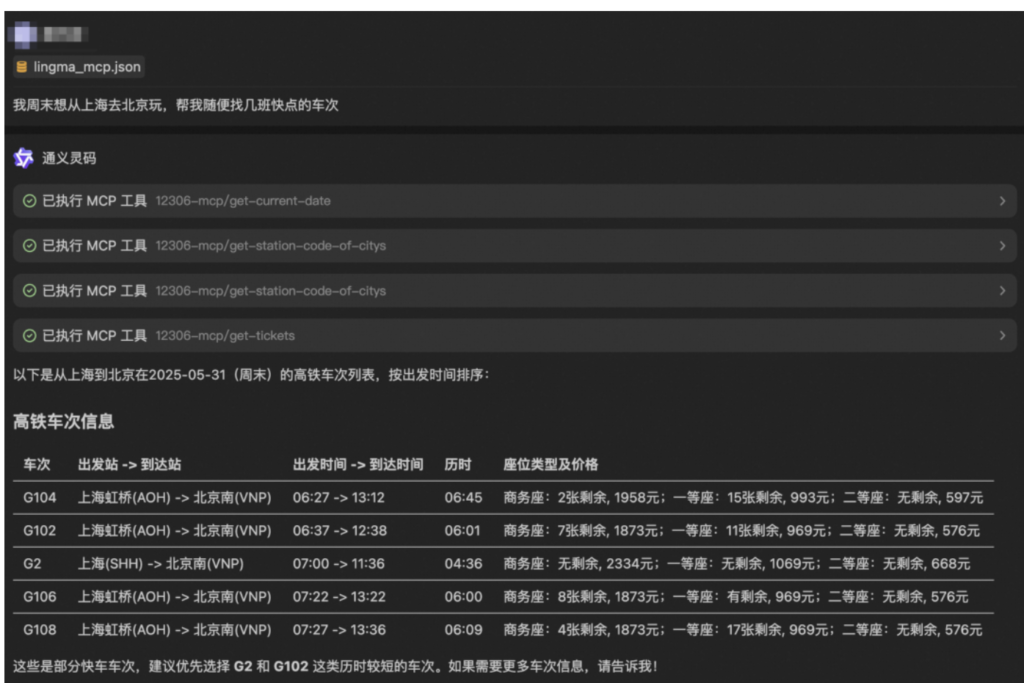Viewport: 1024px width, 683px height.
Task: Click the 座位类型及价格 column header
Action: (551, 465)
